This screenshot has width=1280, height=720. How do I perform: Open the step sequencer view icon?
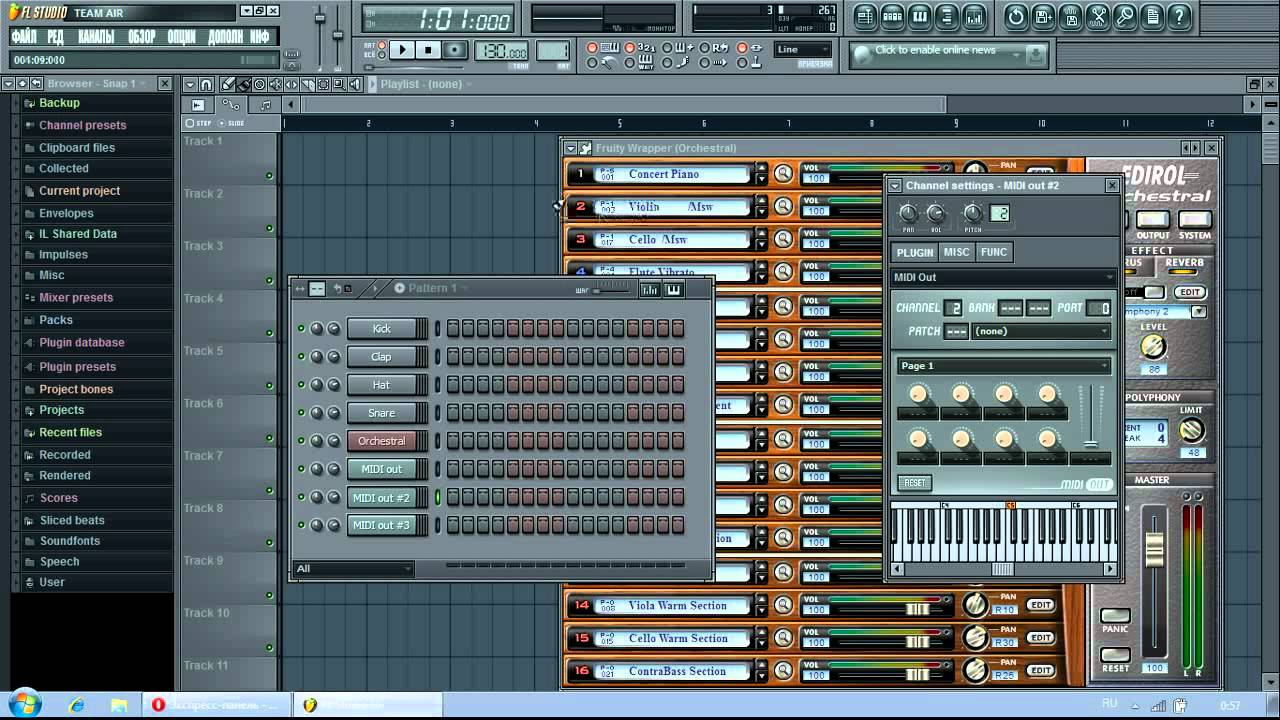click(x=893, y=16)
